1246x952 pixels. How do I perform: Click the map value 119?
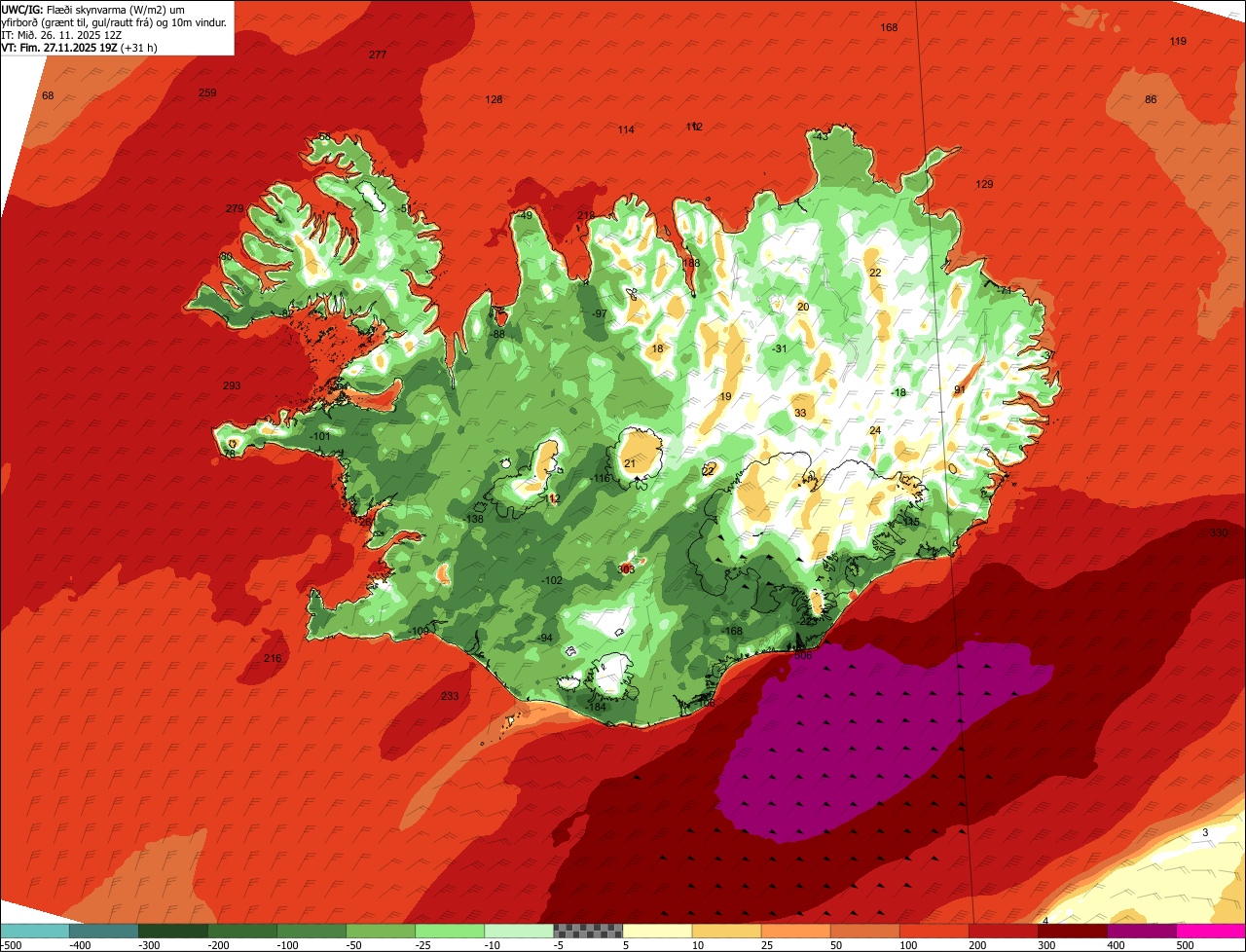(1178, 41)
